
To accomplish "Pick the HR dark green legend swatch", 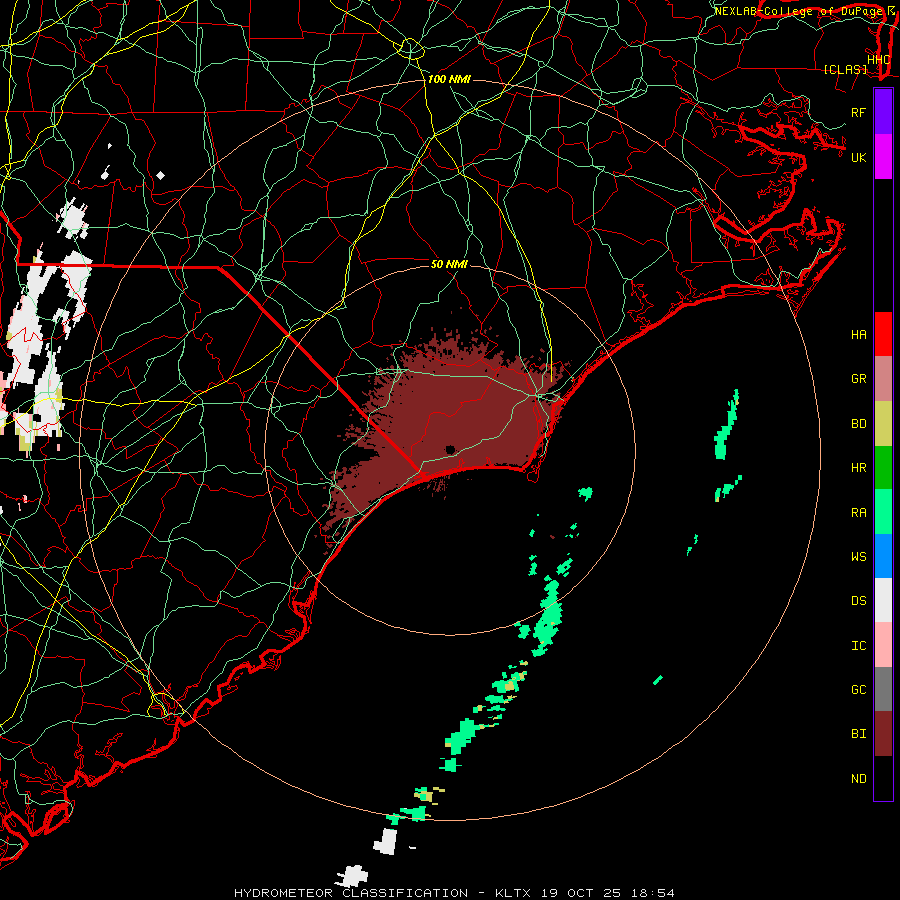I will (x=883, y=468).
